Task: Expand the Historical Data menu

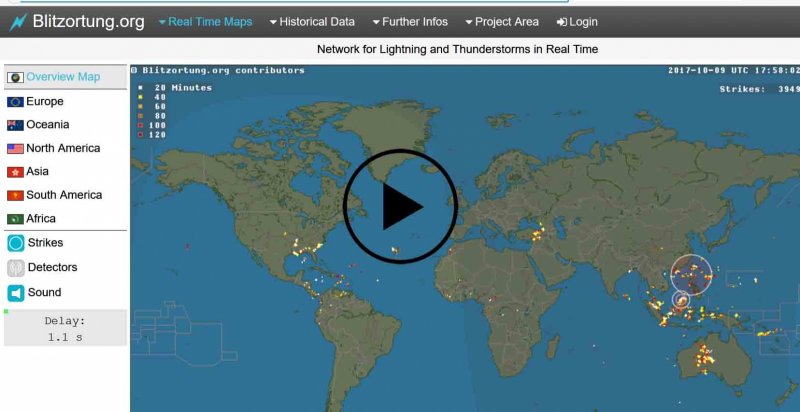Action: [x=312, y=22]
